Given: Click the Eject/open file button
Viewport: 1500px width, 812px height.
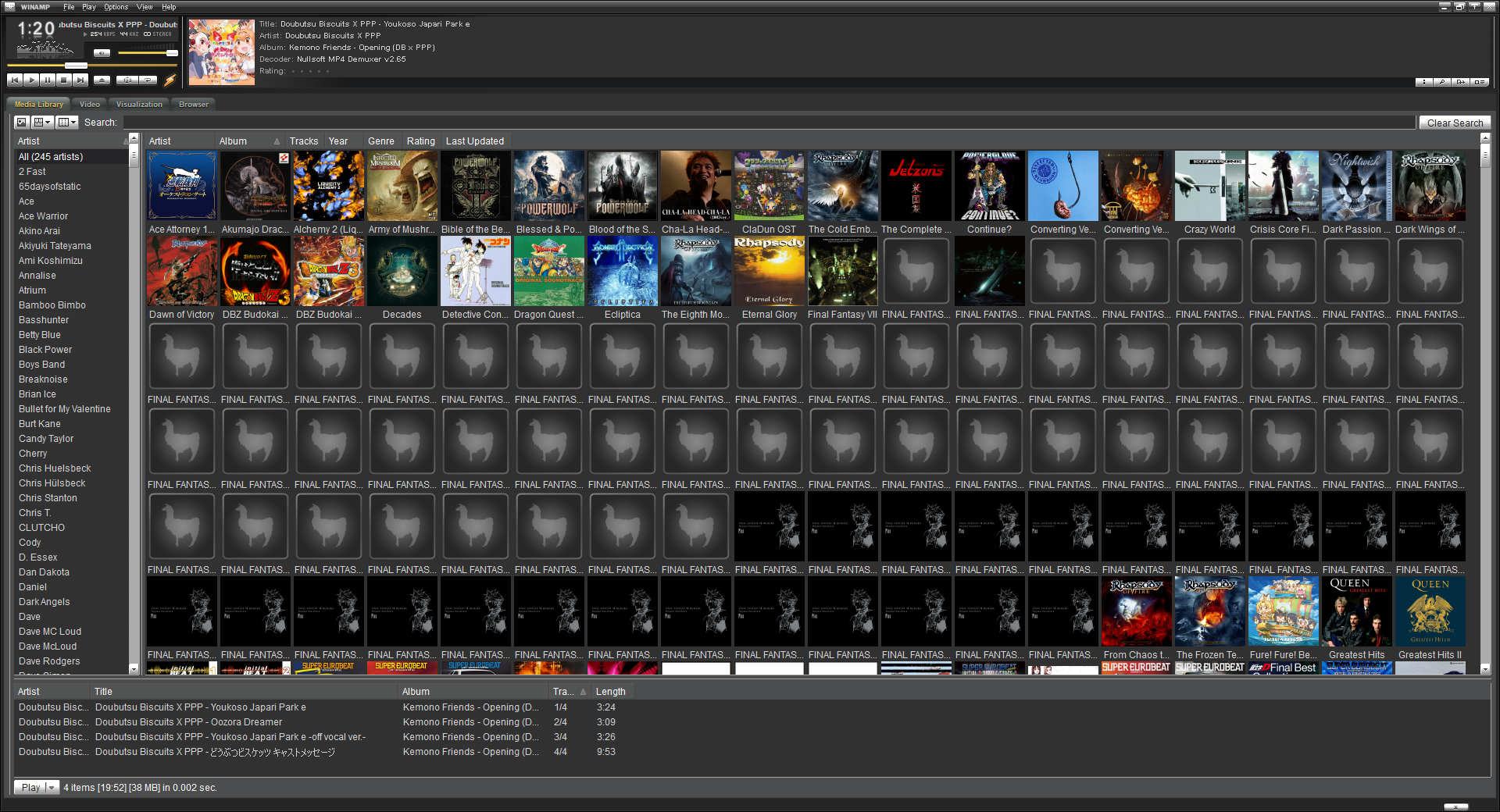Looking at the screenshot, I should 102,80.
